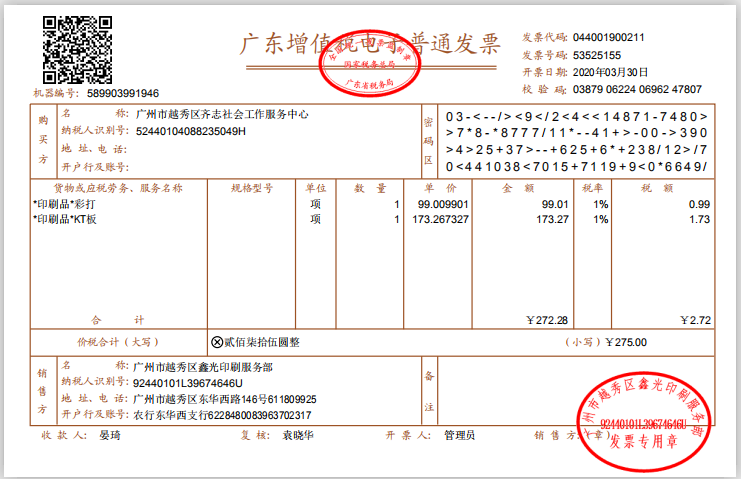Viewport: 741px width, 479px height.
Task: Click tax amount 0.99
Action: (x=699, y=204)
